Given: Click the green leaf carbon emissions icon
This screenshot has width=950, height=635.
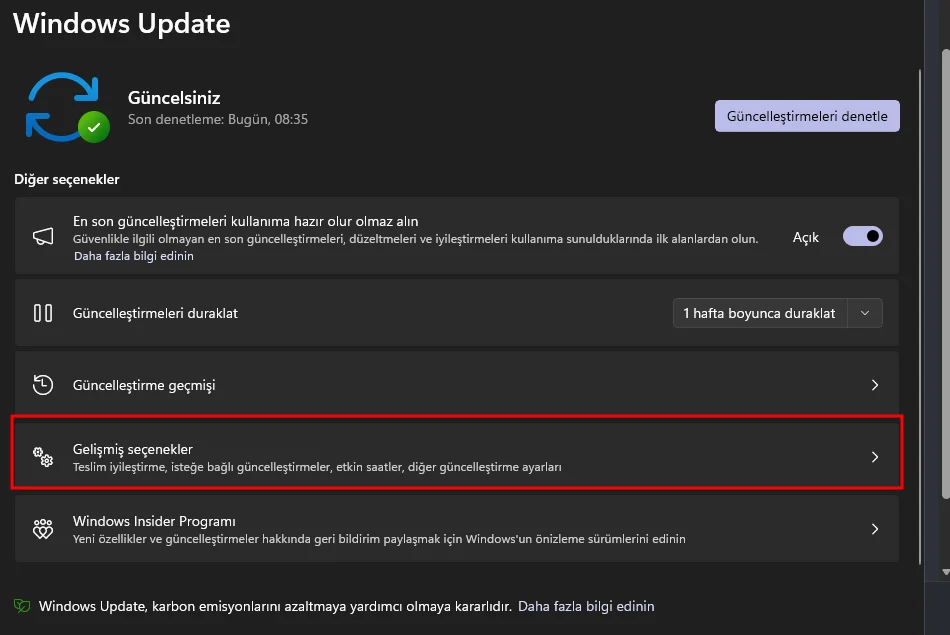Looking at the screenshot, I should tap(22, 606).
